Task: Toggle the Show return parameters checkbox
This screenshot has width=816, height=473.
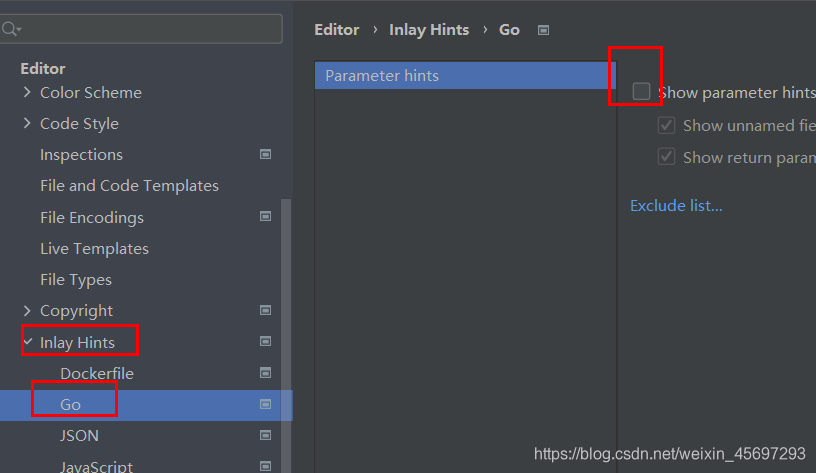Action: 666,157
